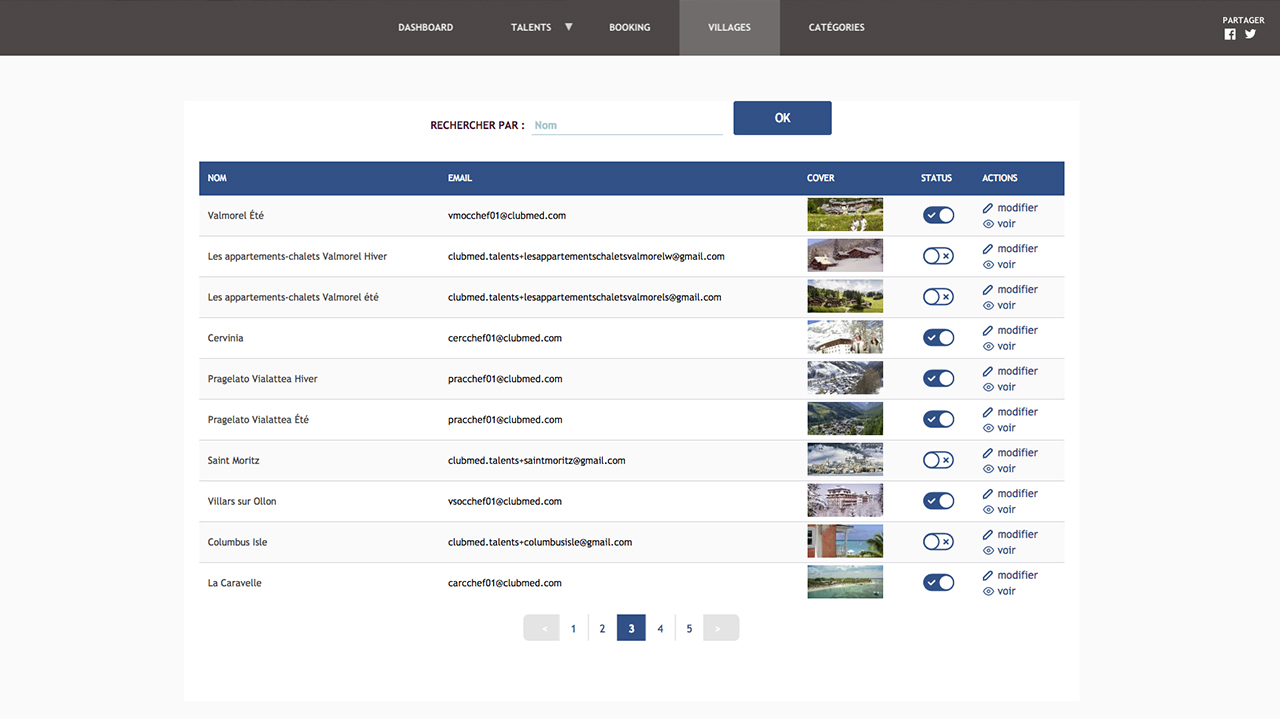The image size is (1280, 719).
Task: Go to the previous page arrow
Action: (542, 628)
